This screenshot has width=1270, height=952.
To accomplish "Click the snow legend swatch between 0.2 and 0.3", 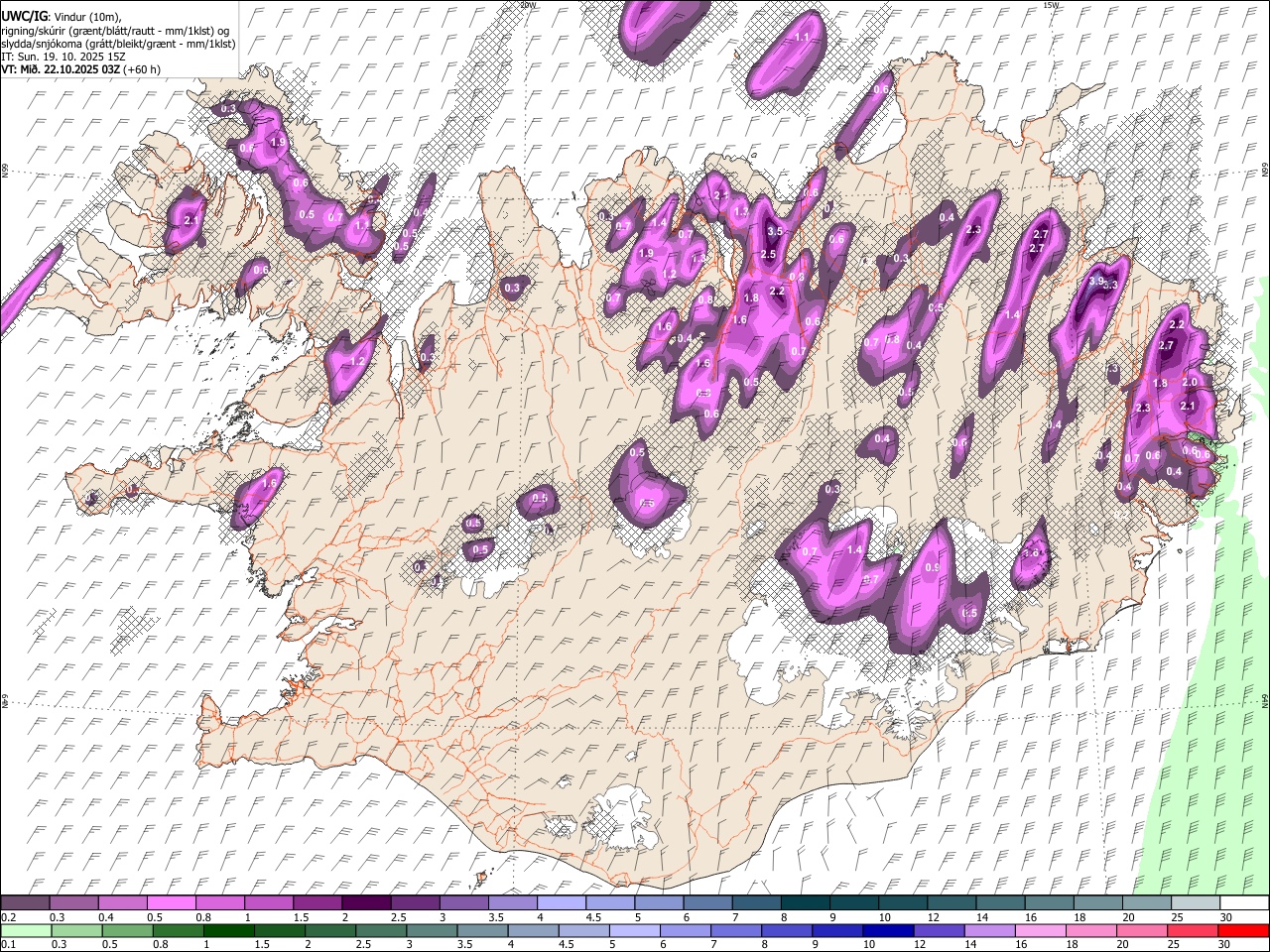I will [x=25, y=902].
